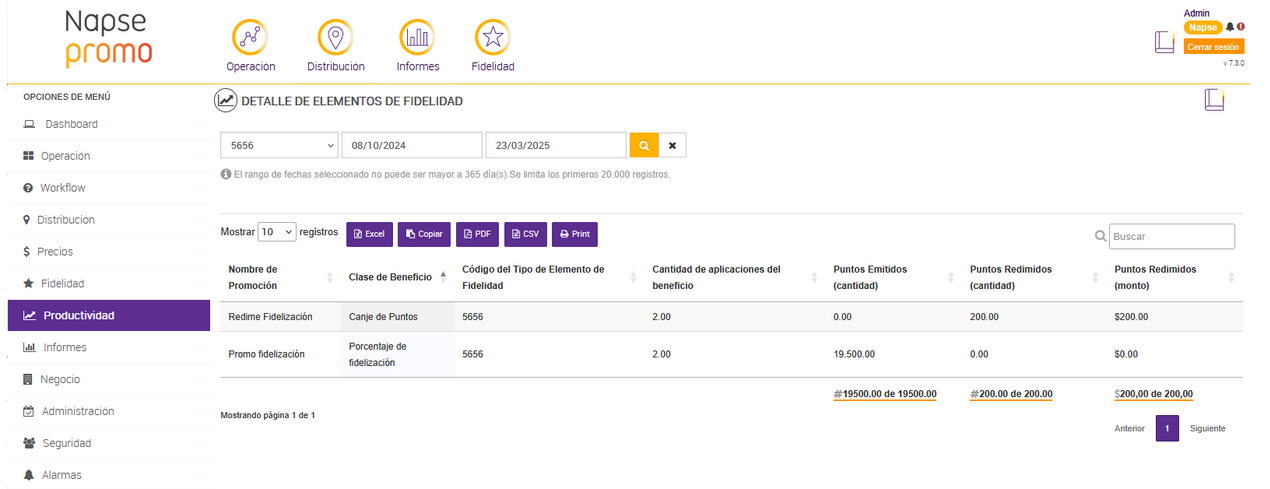Click the orange search magnifier button
Viewport: 1270px width, 489px height.
(644, 146)
